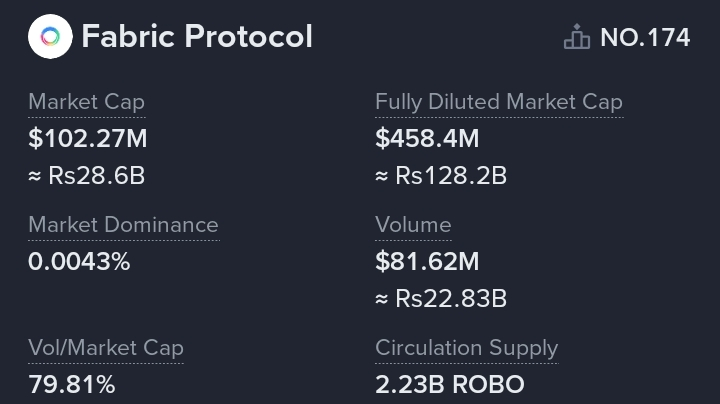Click the Circulation Supply label
This screenshot has width=720, height=404.
click(x=466, y=348)
